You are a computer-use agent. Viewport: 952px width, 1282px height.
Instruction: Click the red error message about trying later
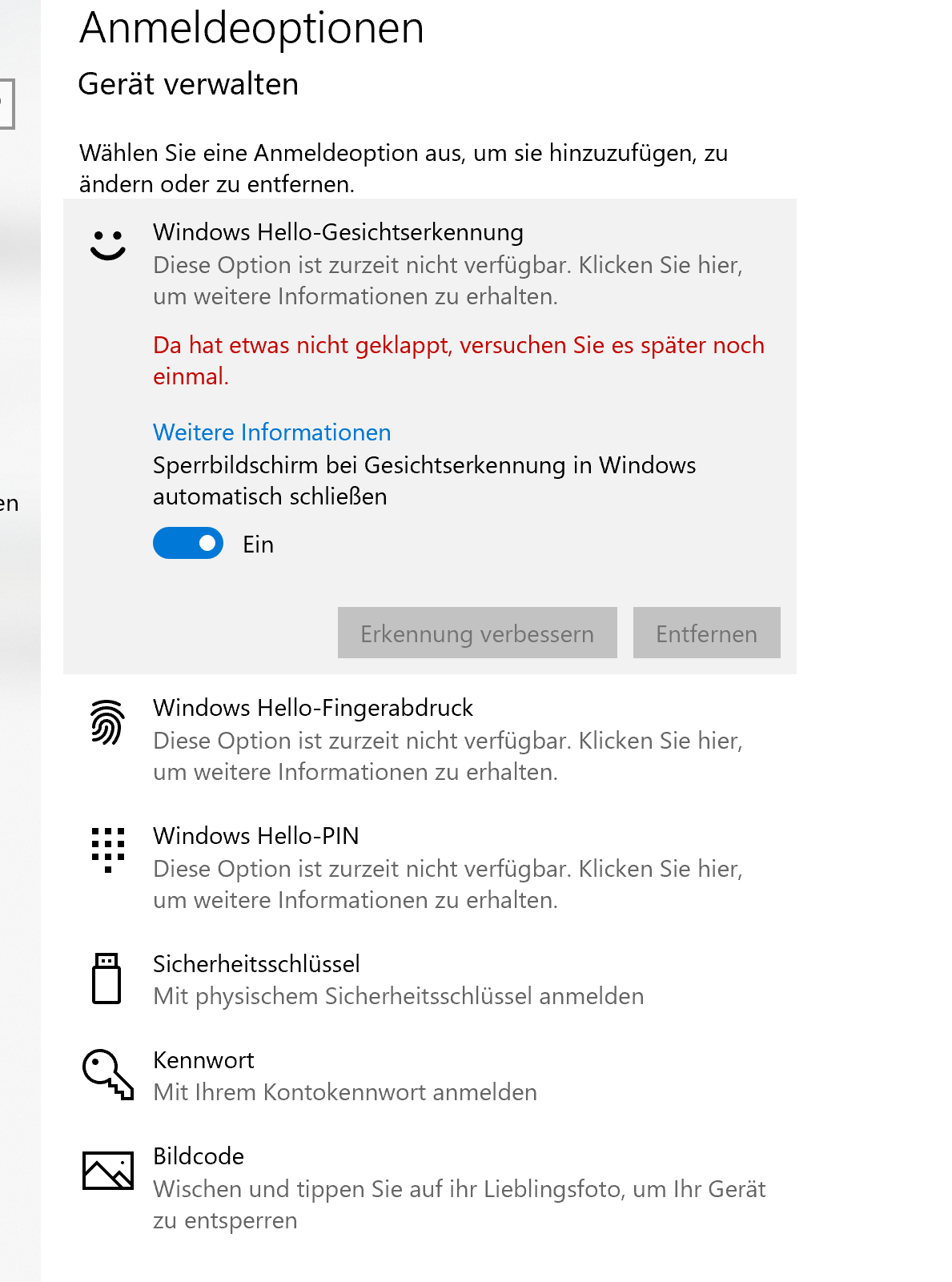pyautogui.click(x=459, y=360)
